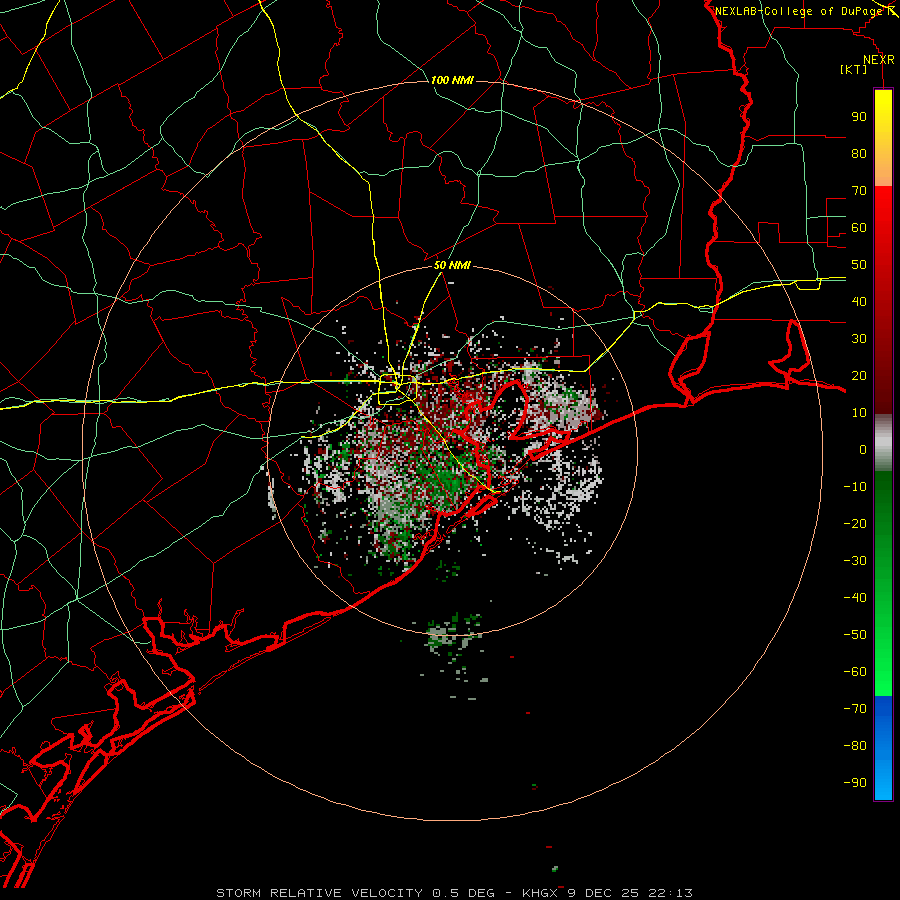Click the 70 value on the velocity scale

[859, 191]
